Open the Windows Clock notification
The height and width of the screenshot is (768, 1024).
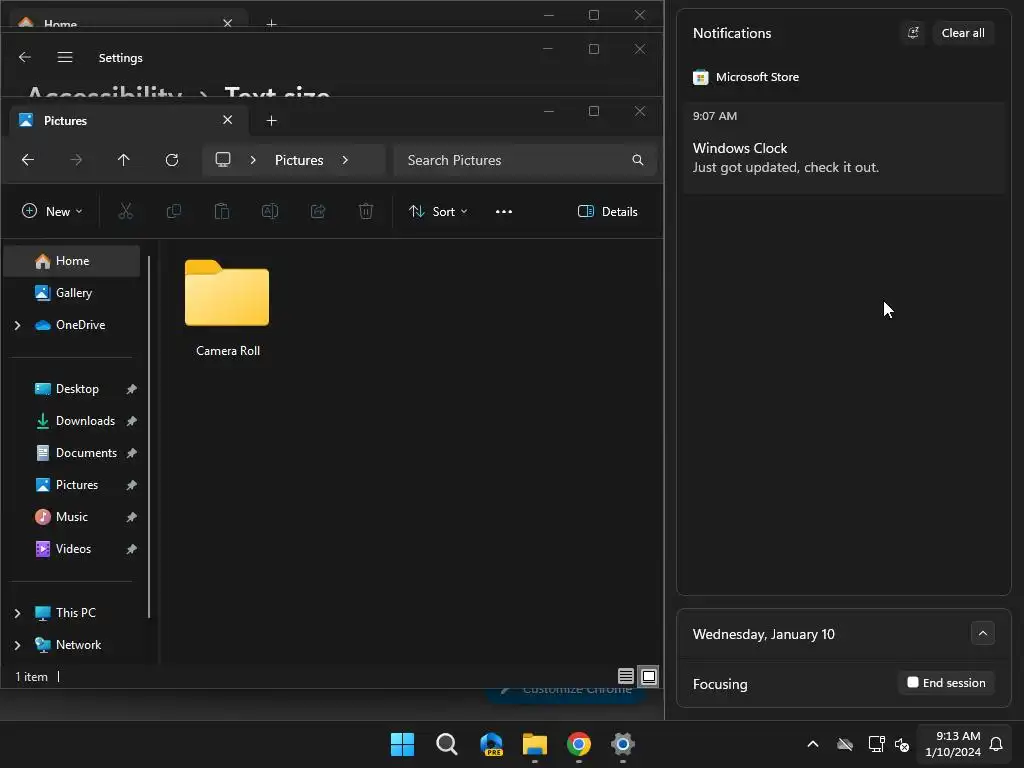(x=844, y=148)
